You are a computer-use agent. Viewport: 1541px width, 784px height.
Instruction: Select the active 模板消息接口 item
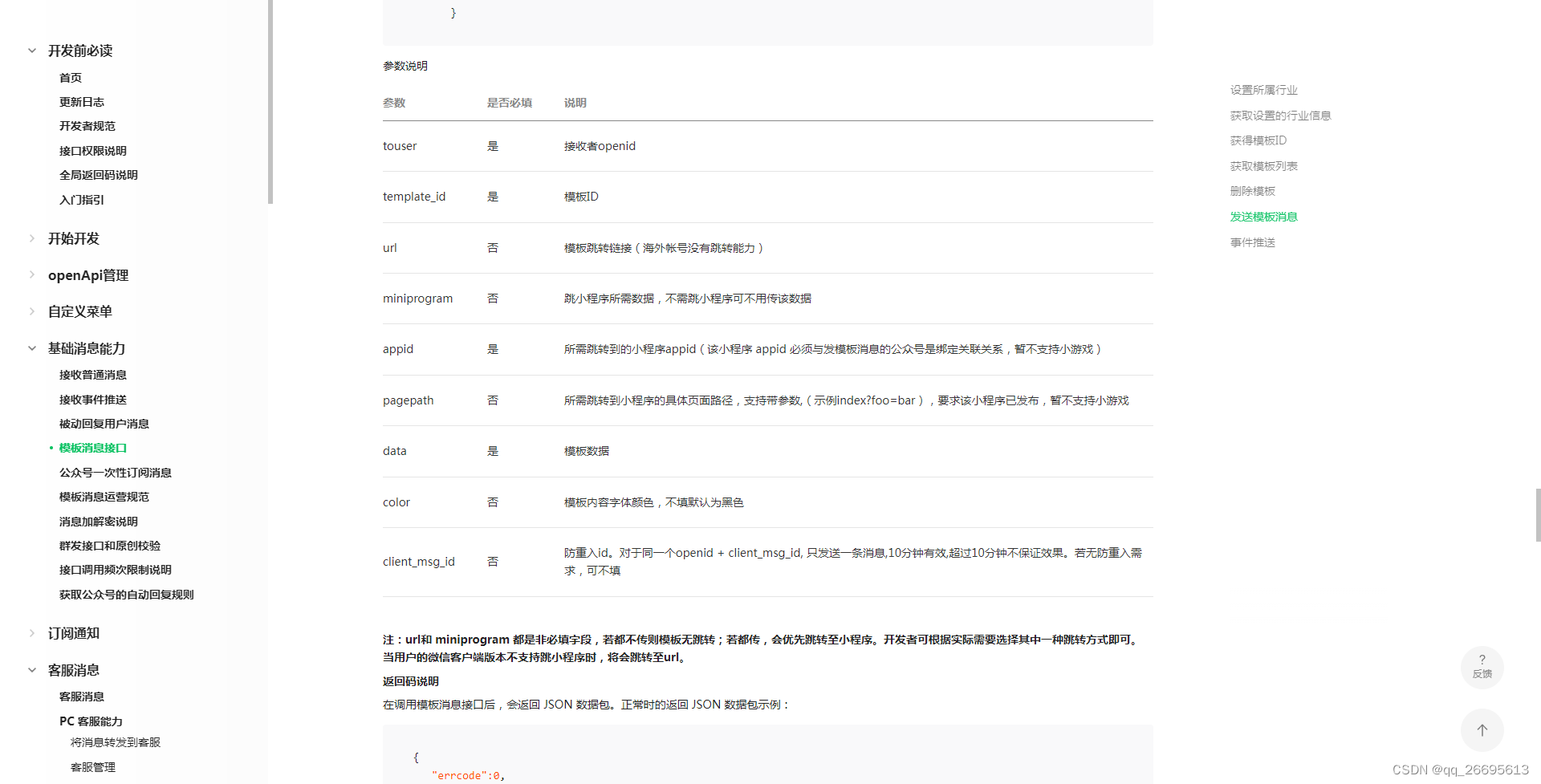93,448
